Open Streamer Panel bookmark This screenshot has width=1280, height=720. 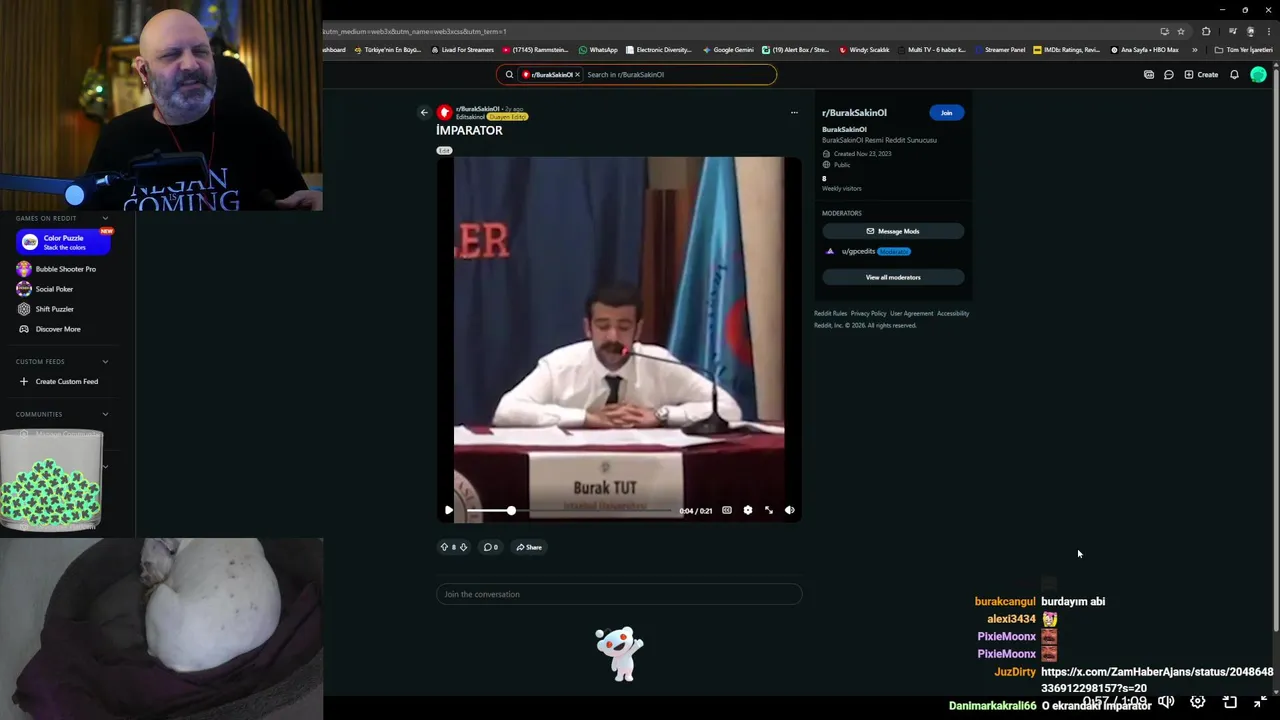(x=1000, y=49)
